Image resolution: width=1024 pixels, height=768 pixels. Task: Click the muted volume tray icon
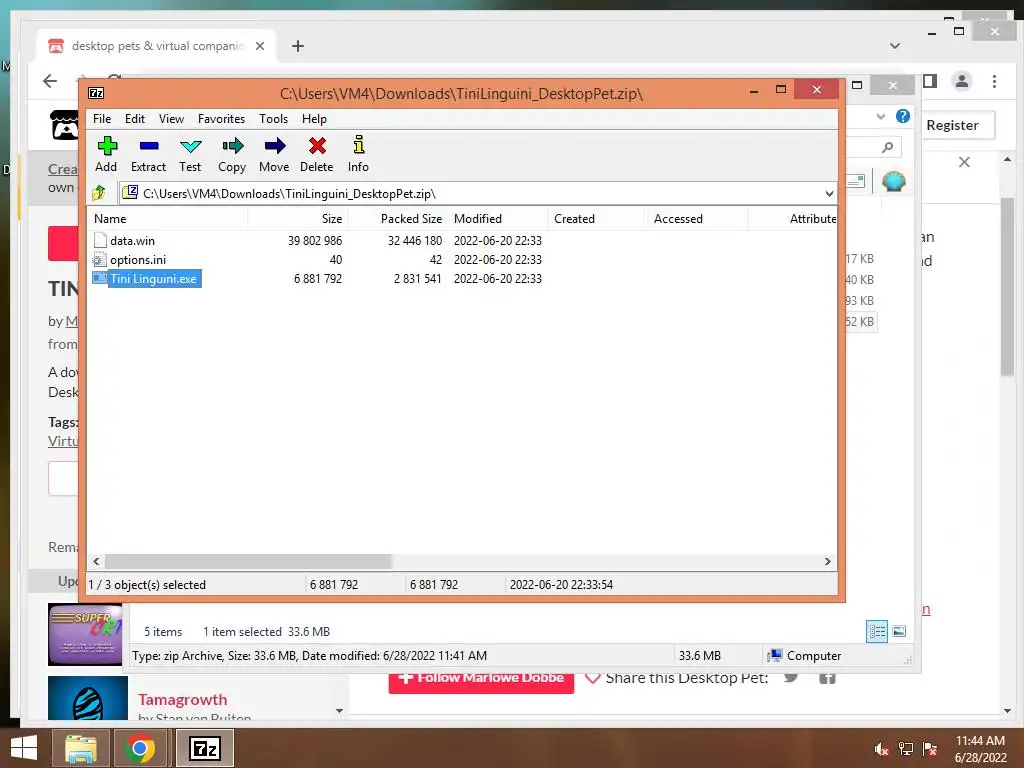click(x=881, y=750)
